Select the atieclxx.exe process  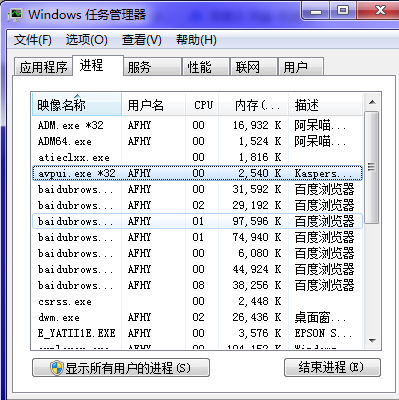pos(197,157)
